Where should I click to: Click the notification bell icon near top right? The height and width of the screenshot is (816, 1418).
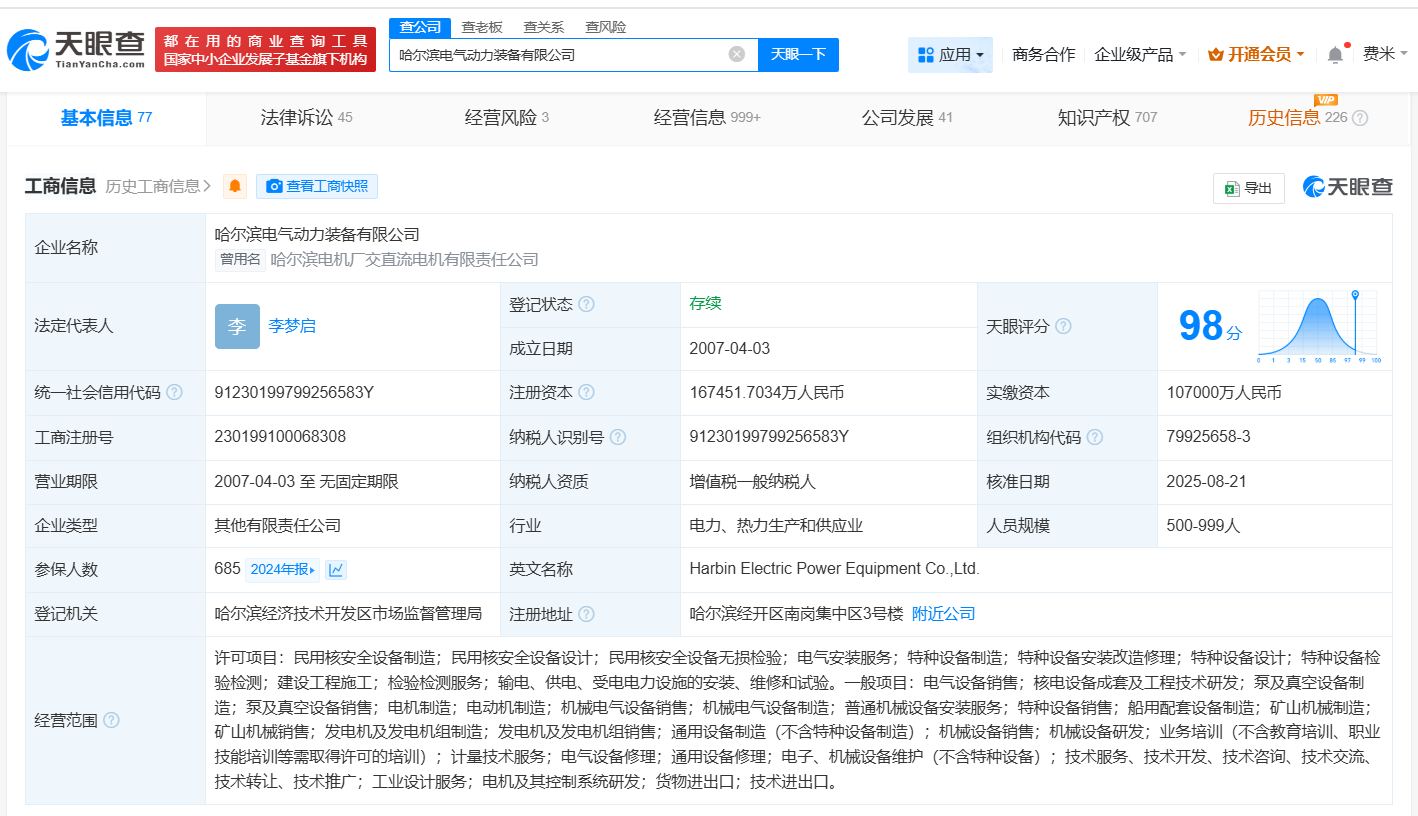(x=1335, y=54)
